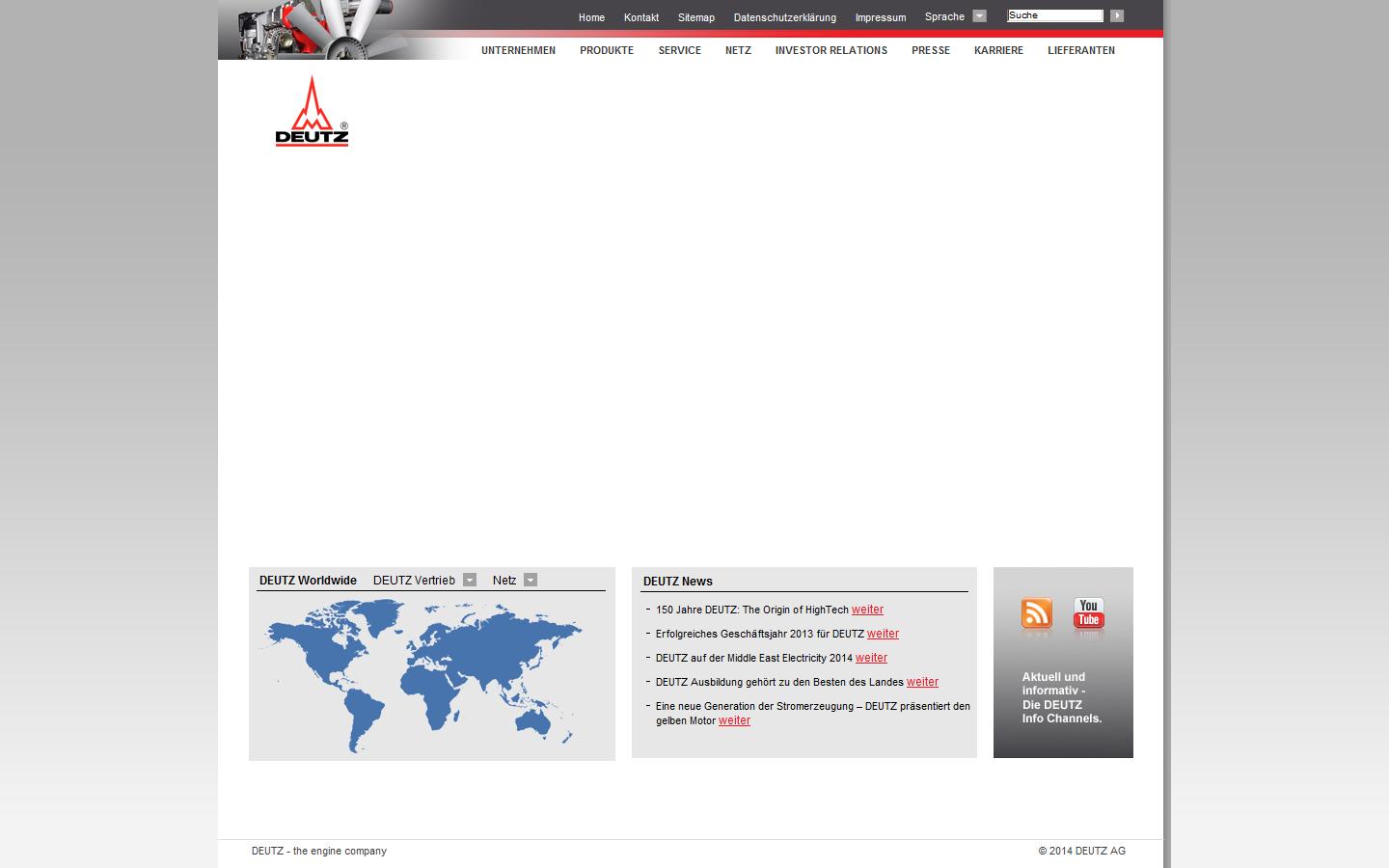The width and height of the screenshot is (1389, 868).
Task: Click the blue world map
Action: pos(422,675)
